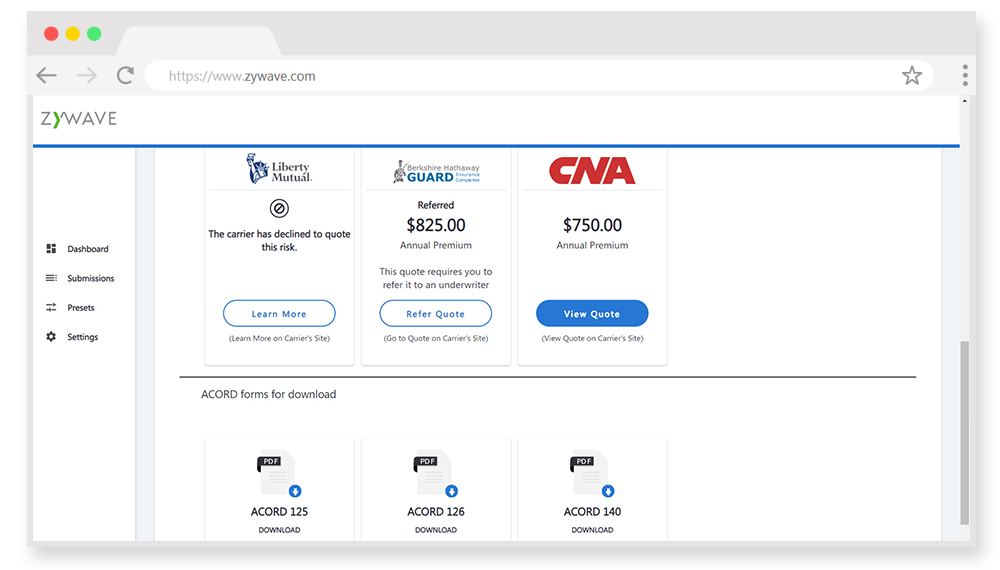Click the yellow minimize window button
The width and height of the screenshot is (1000, 570).
tap(73, 34)
